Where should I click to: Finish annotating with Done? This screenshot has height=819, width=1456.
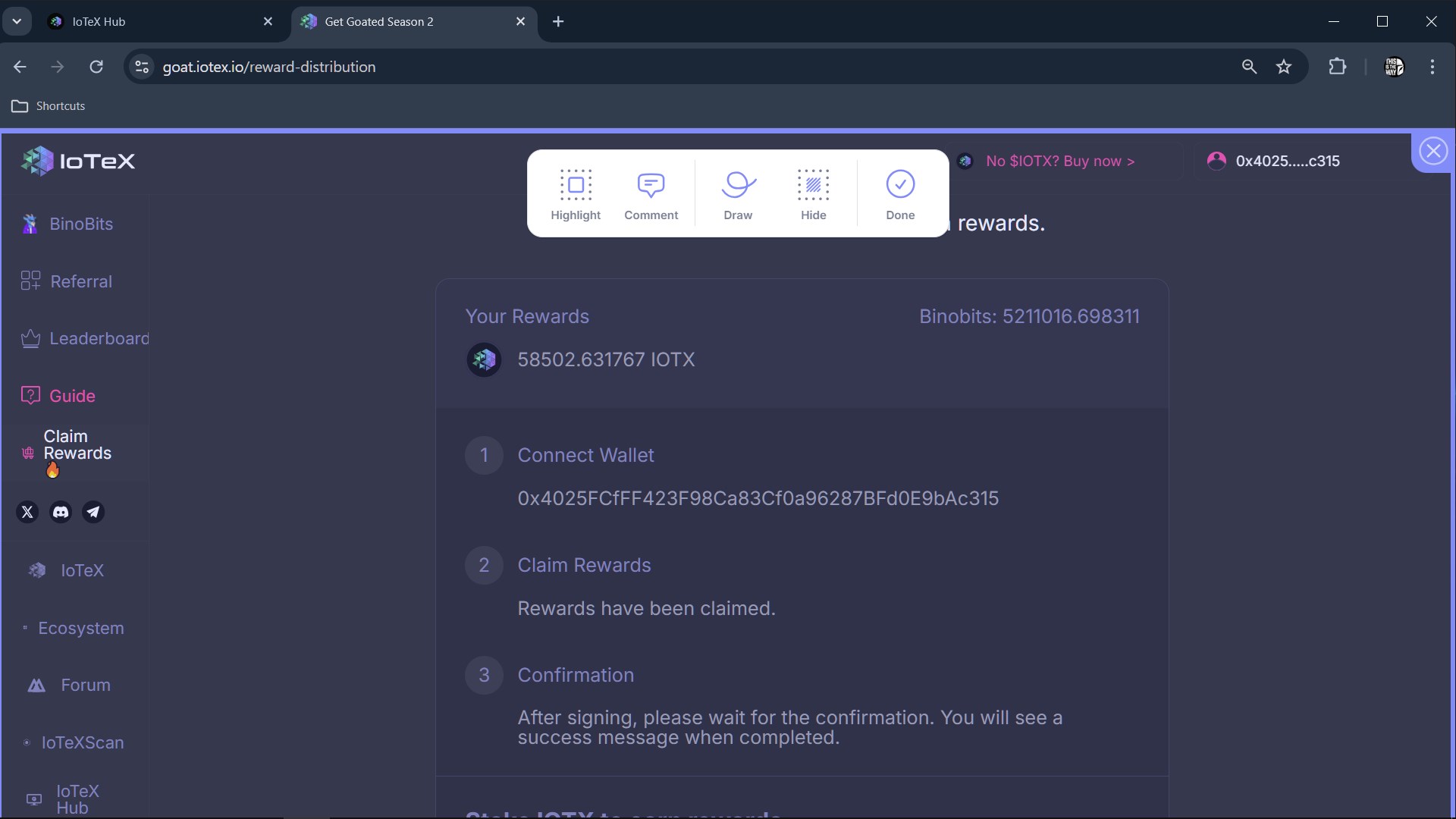pos(900,194)
